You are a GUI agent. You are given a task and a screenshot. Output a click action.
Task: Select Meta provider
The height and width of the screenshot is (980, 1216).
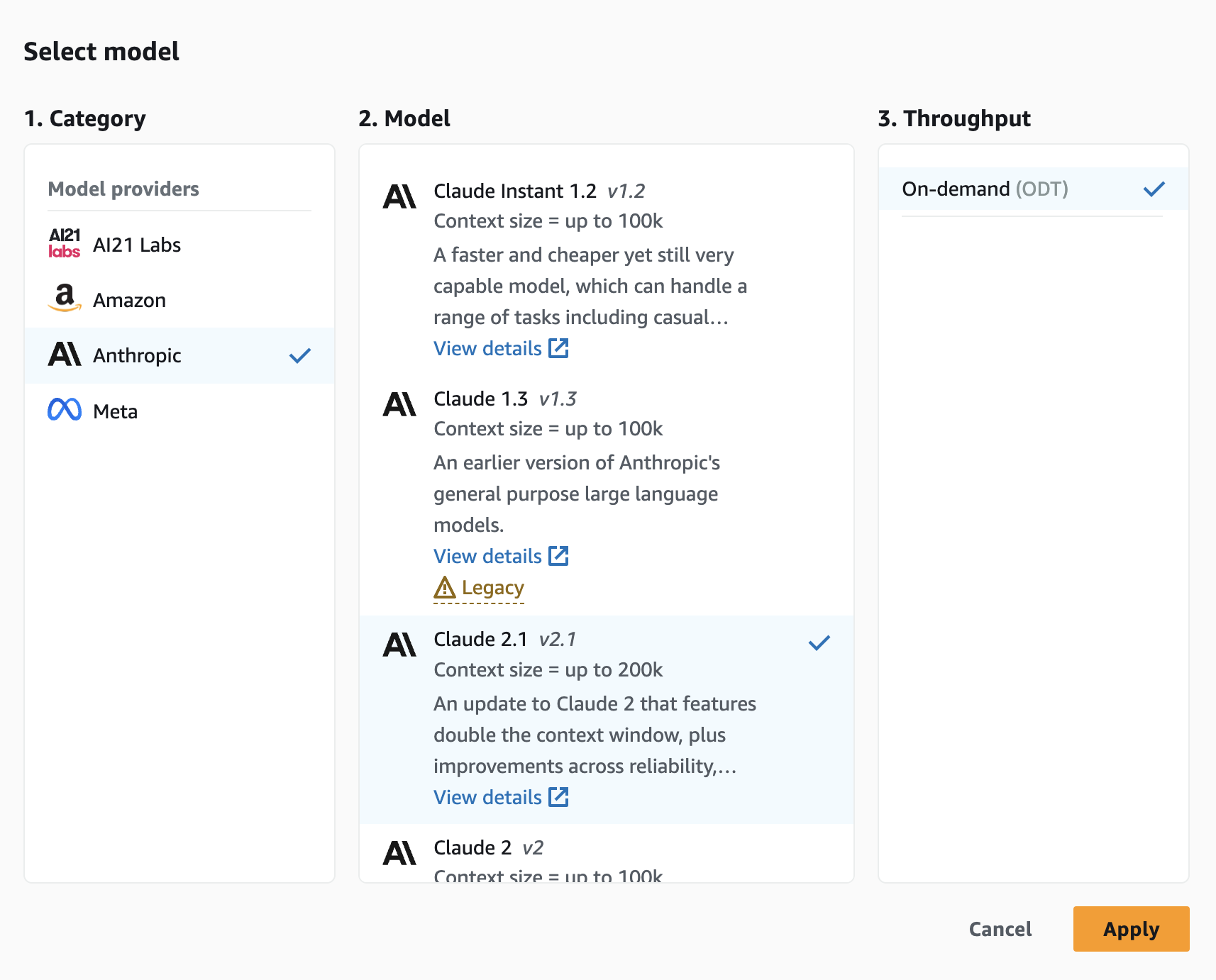click(x=179, y=411)
